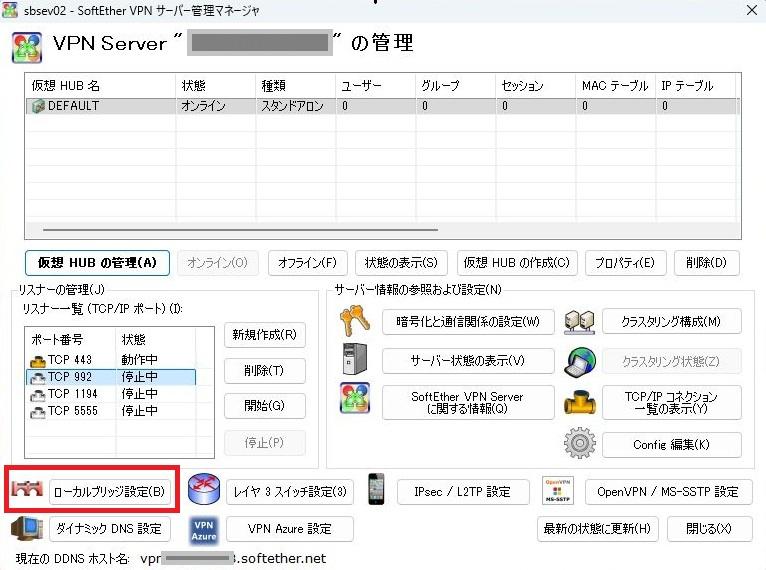Open TCP/IP コネクション一覧の表示(Y)
The width and height of the screenshot is (766, 570).
tap(672, 402)
